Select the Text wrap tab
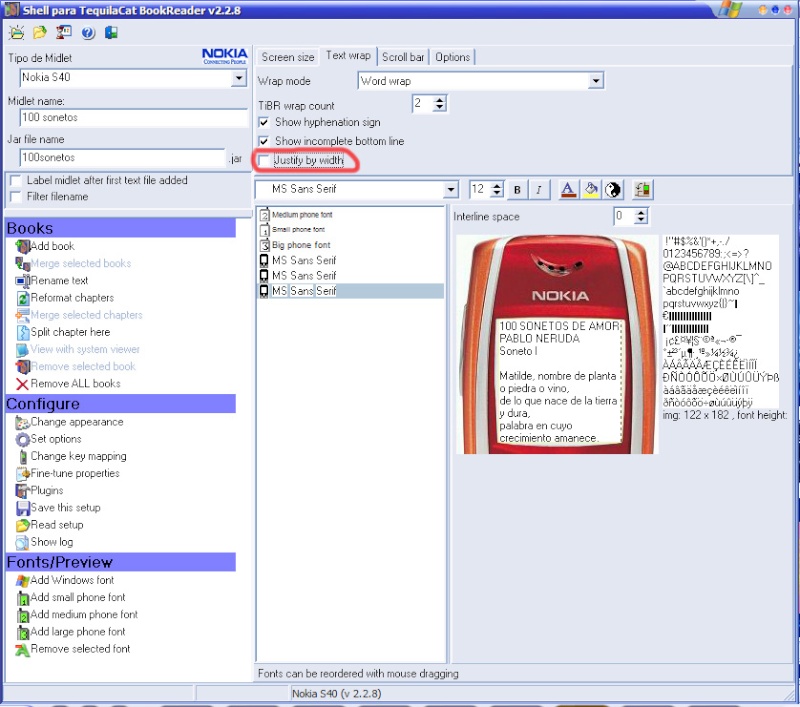 click(x=348, y=56)
